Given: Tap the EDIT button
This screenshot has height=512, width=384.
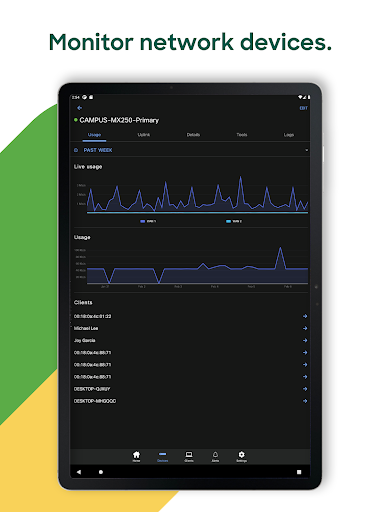Looking at the screenshot, I should point(303,108).
